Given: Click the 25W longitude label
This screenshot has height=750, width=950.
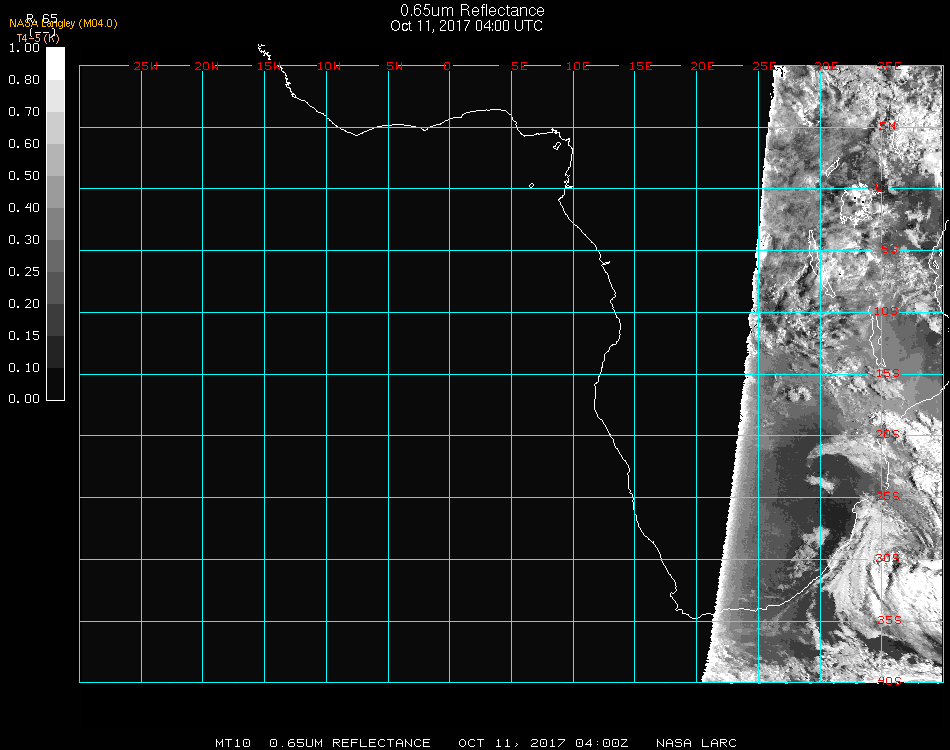Looking at the screenshot, I should pos(146,66).
